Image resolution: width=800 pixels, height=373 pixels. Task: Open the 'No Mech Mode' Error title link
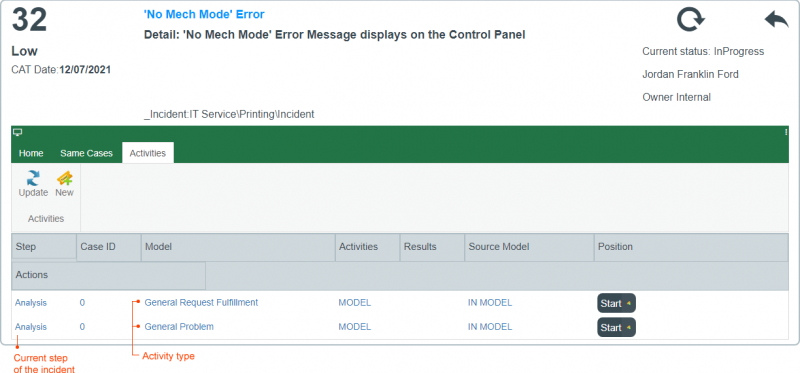click(204, 14)
